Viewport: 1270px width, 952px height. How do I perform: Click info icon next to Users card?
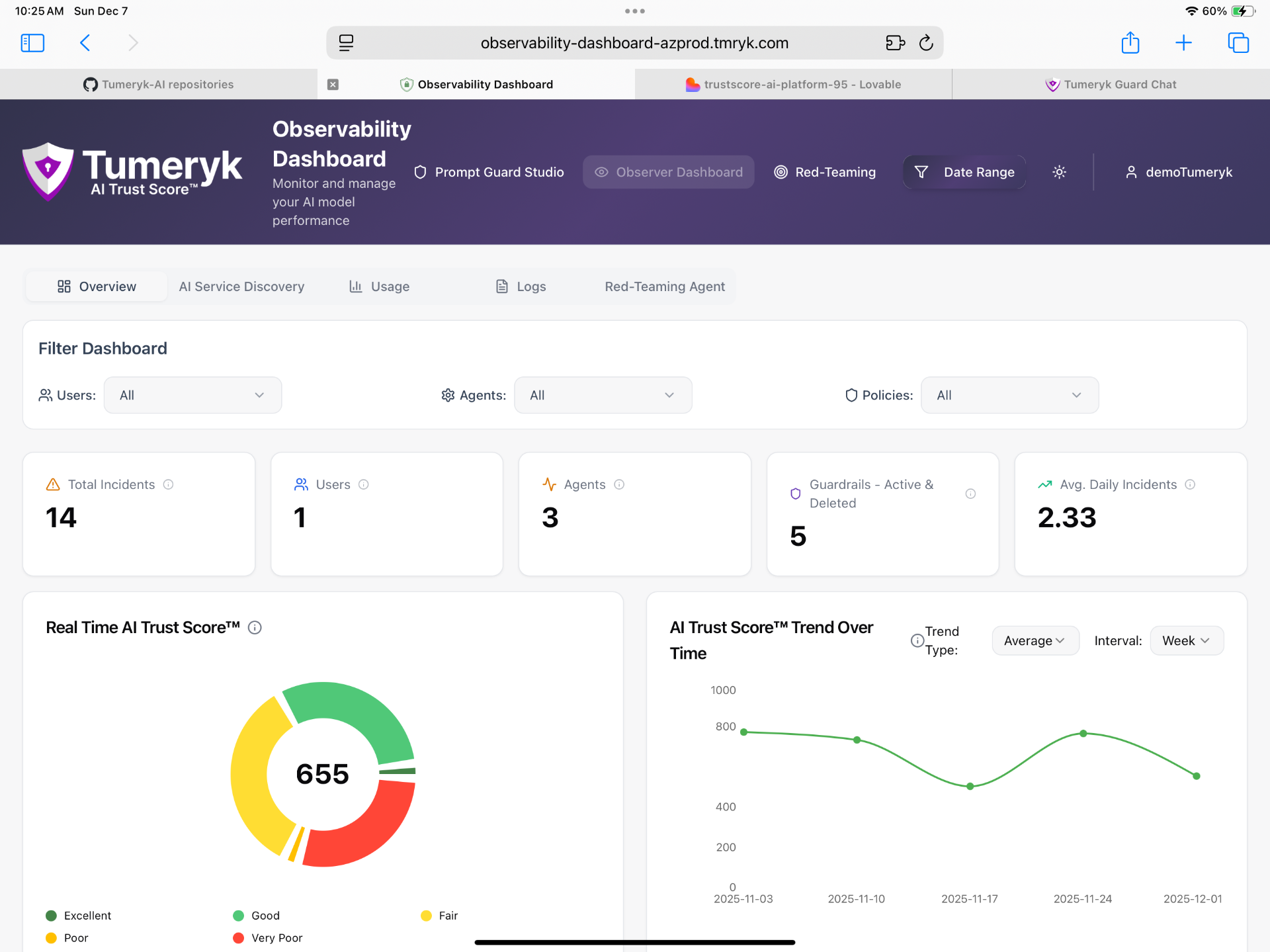click(363, 484)
